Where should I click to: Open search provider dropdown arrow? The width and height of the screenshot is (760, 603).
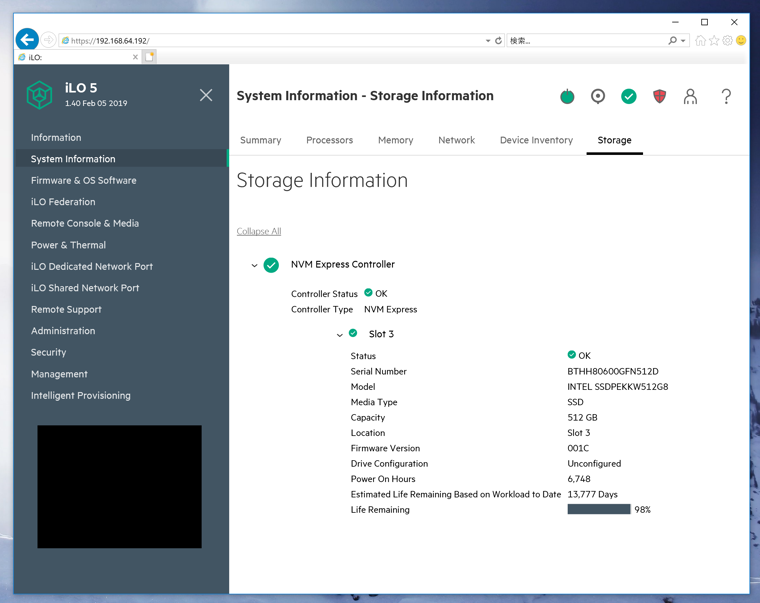683,41
